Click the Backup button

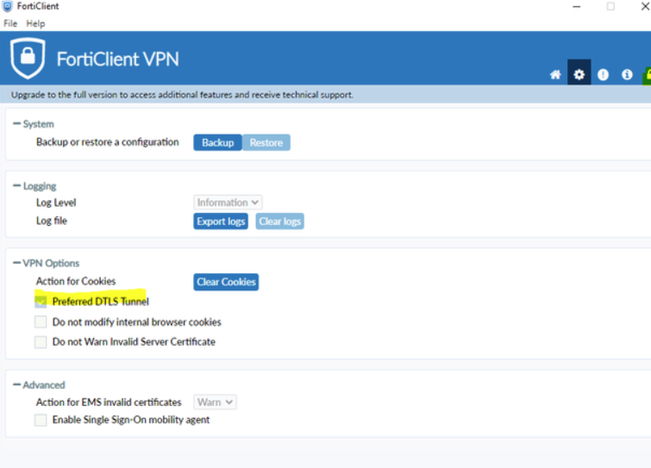coord(218,142)
